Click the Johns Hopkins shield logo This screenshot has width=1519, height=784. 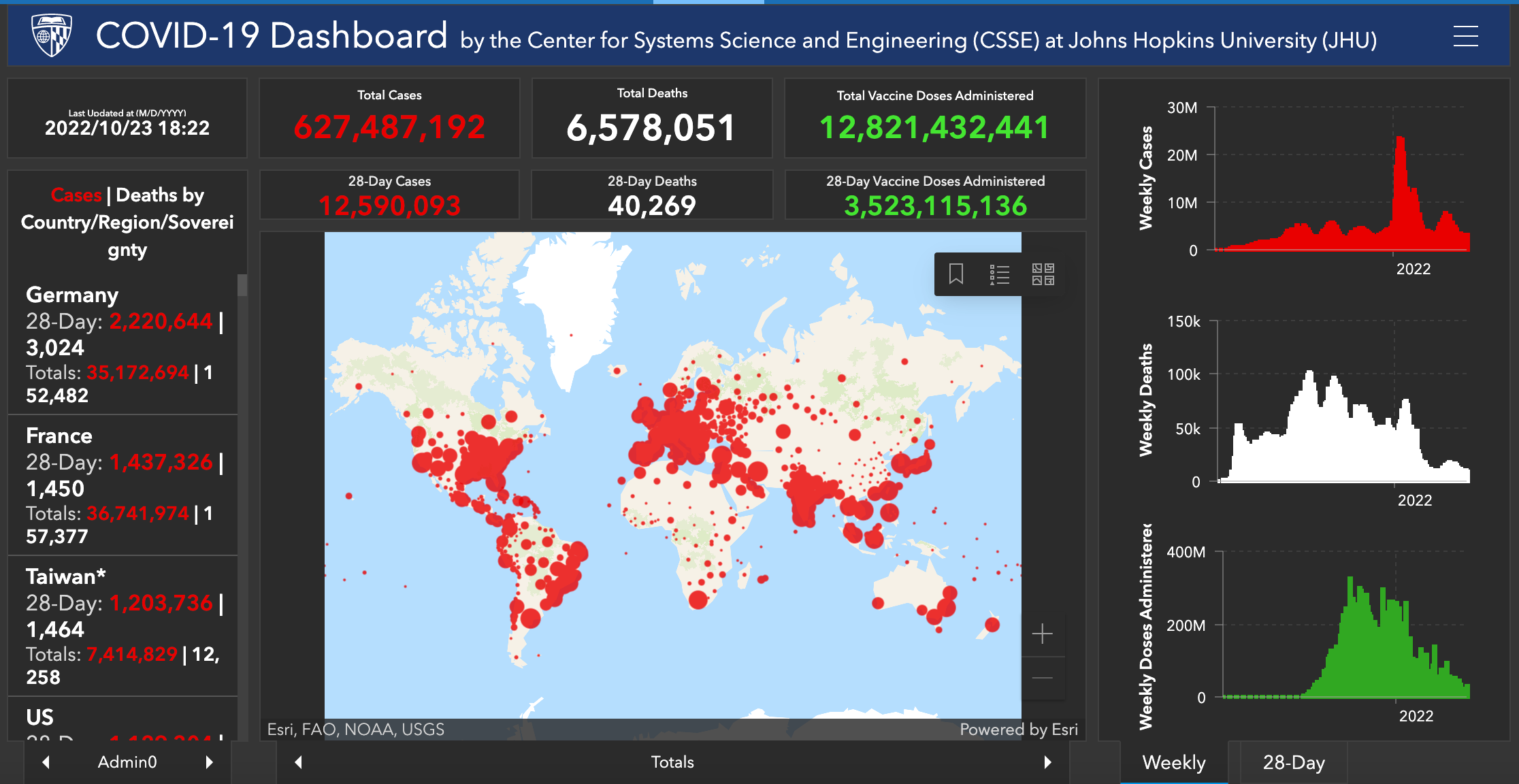point(52,35)
